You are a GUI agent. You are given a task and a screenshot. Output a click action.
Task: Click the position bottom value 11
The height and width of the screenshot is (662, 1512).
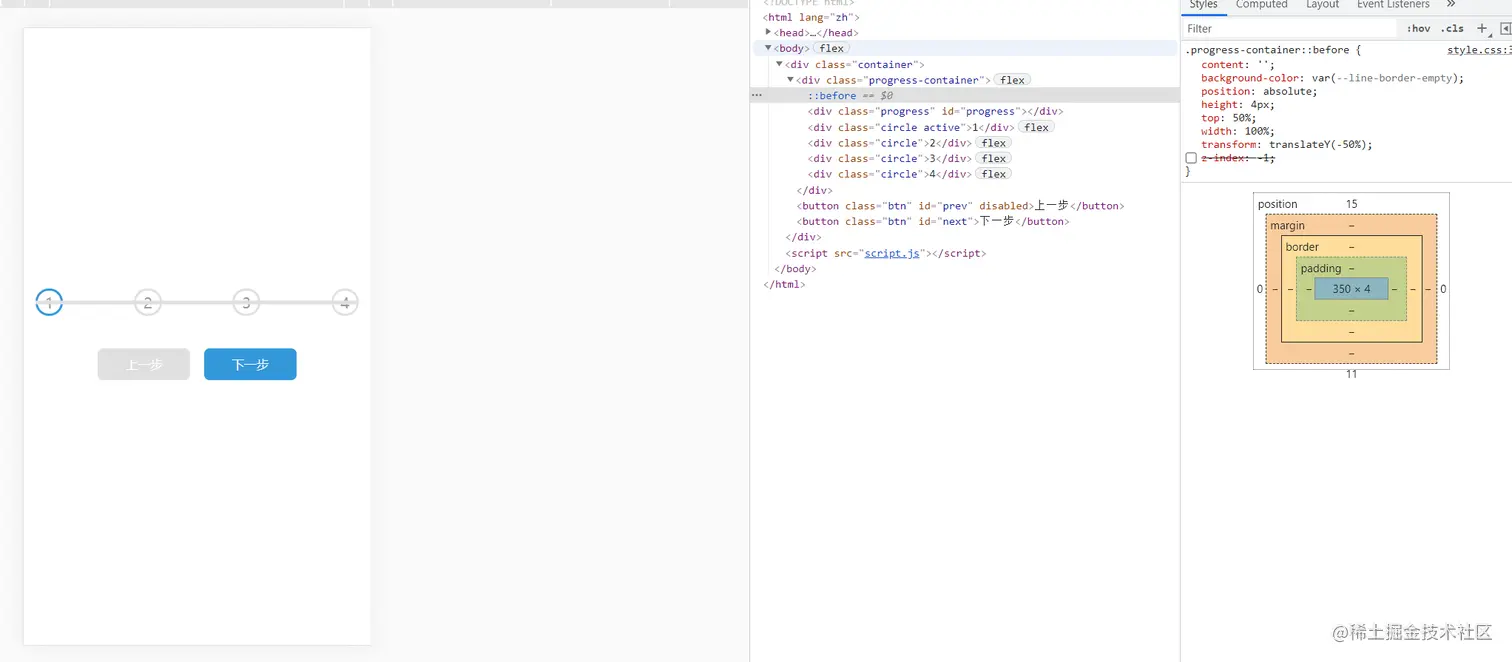click(x=1351, y=374)
